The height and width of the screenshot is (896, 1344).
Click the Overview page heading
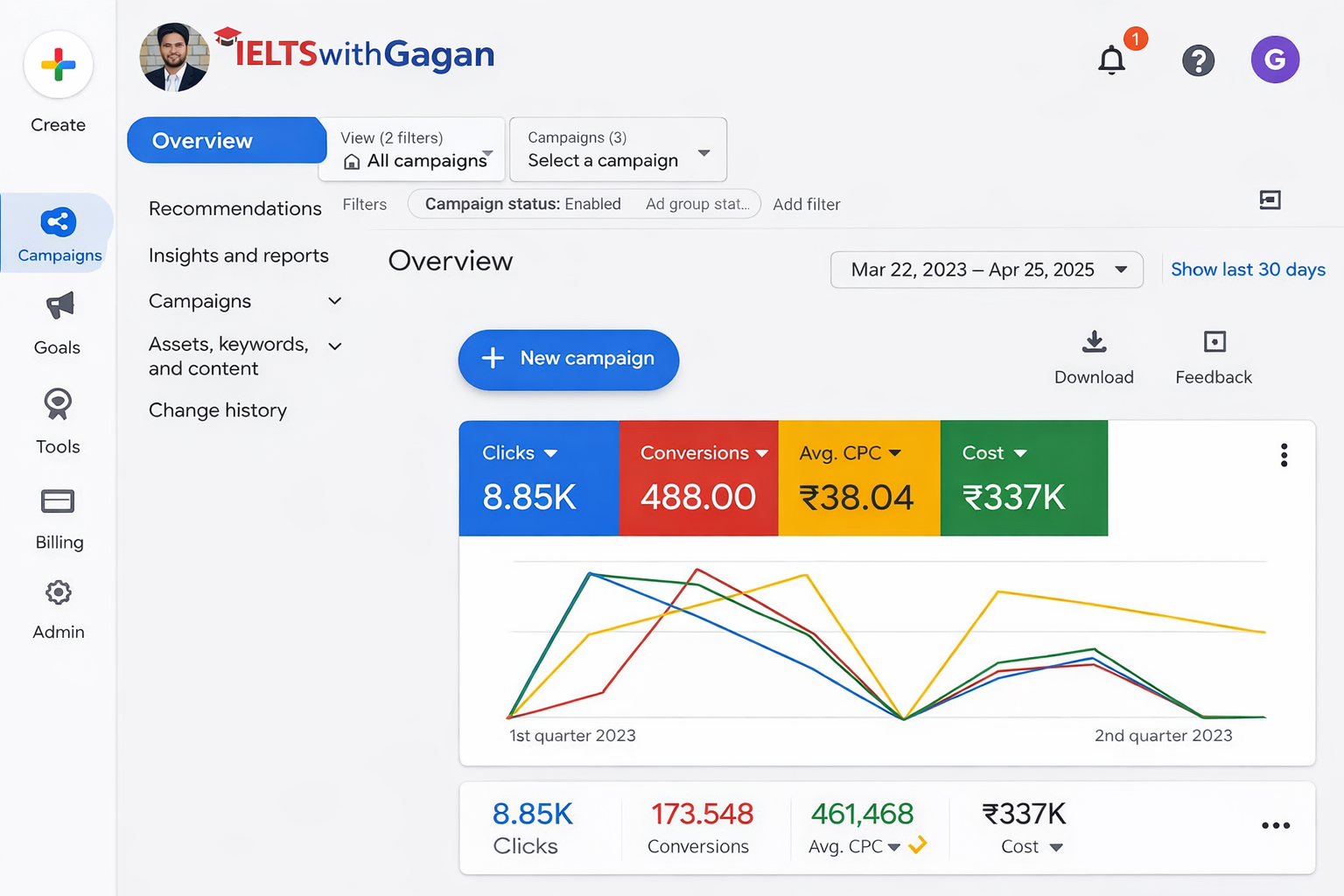tap(451, 261)
